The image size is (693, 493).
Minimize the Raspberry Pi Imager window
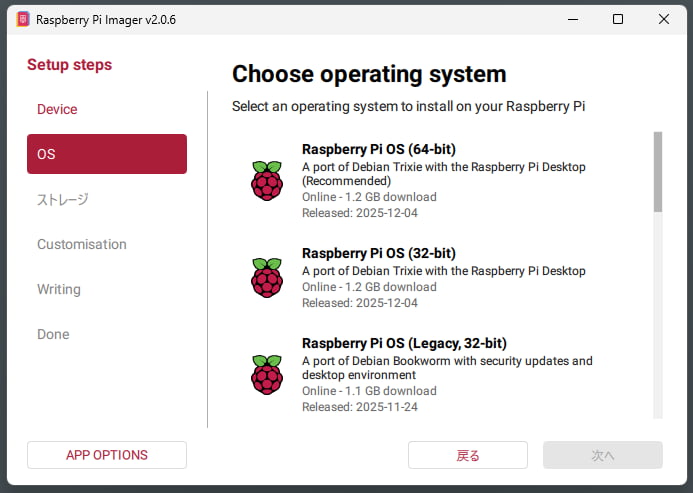point(572,19)
